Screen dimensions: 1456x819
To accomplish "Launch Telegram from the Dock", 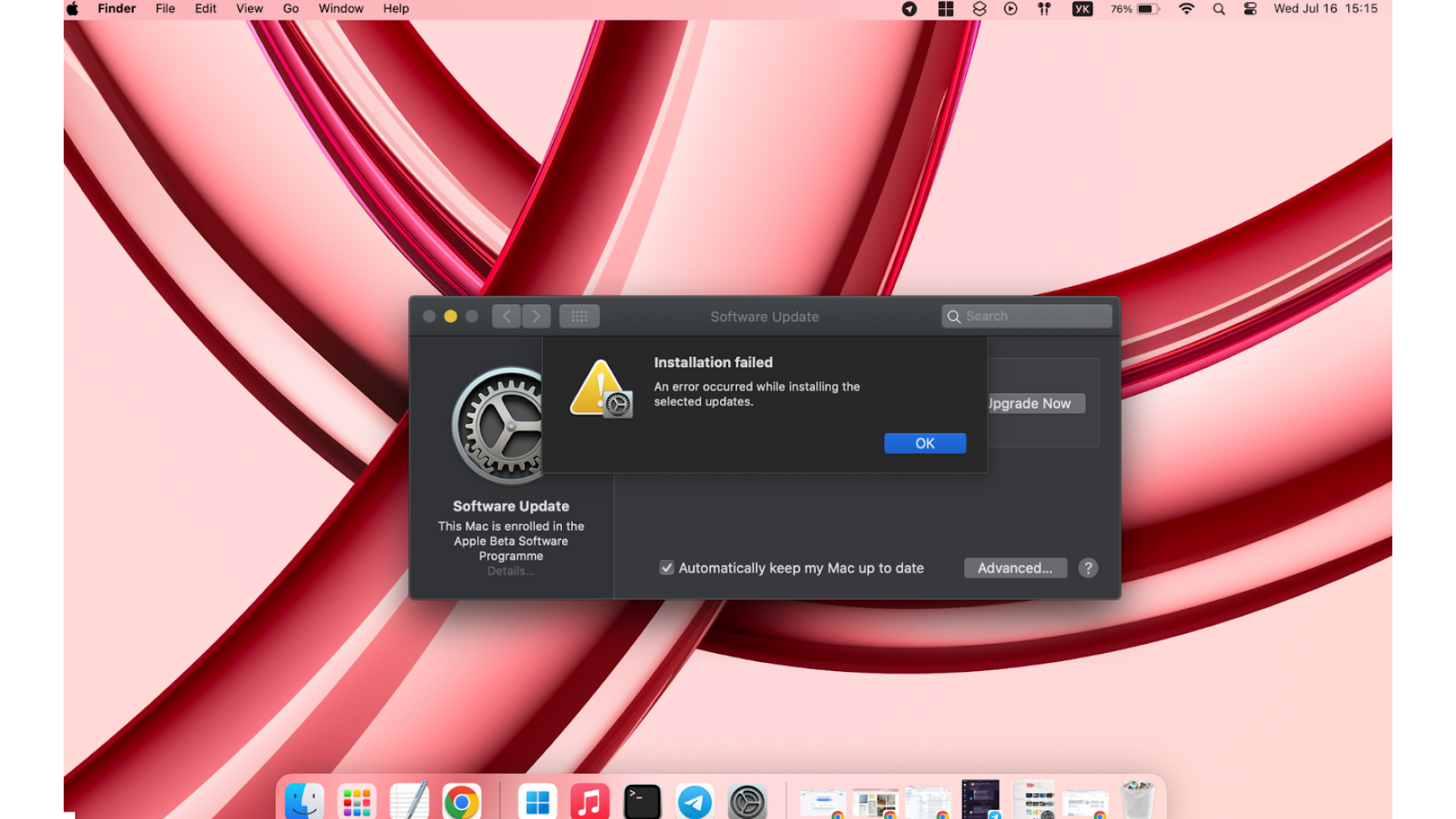I will pyautogui.click(x=695, y=799).
